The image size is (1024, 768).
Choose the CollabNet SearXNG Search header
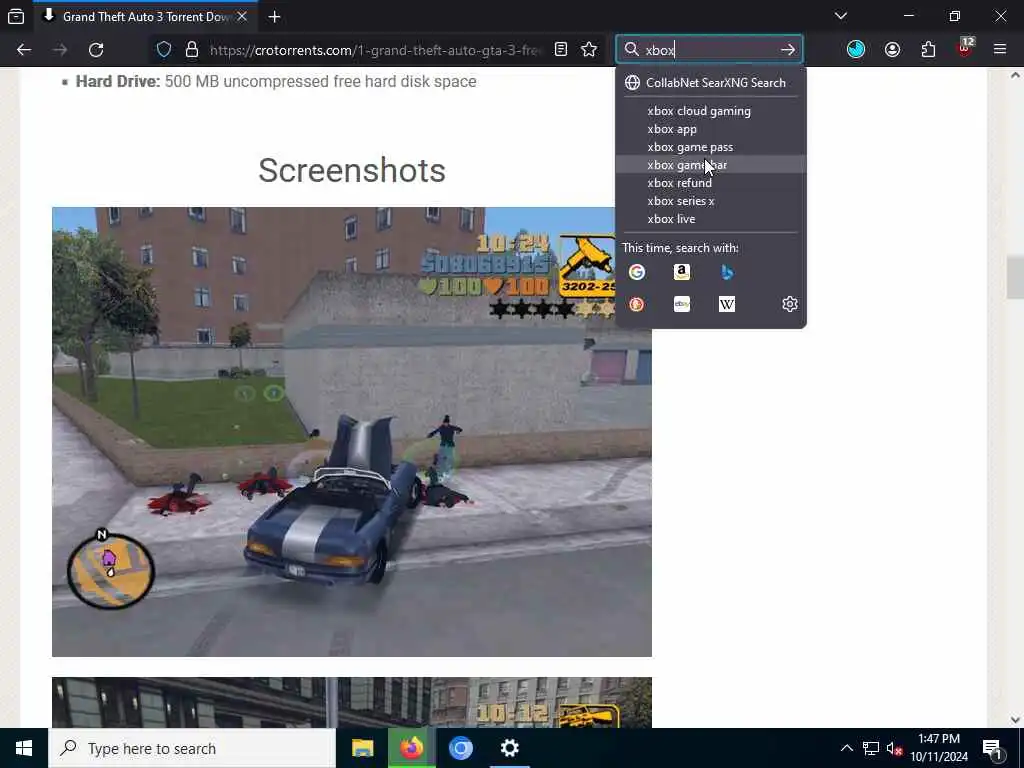pos(711,83)
